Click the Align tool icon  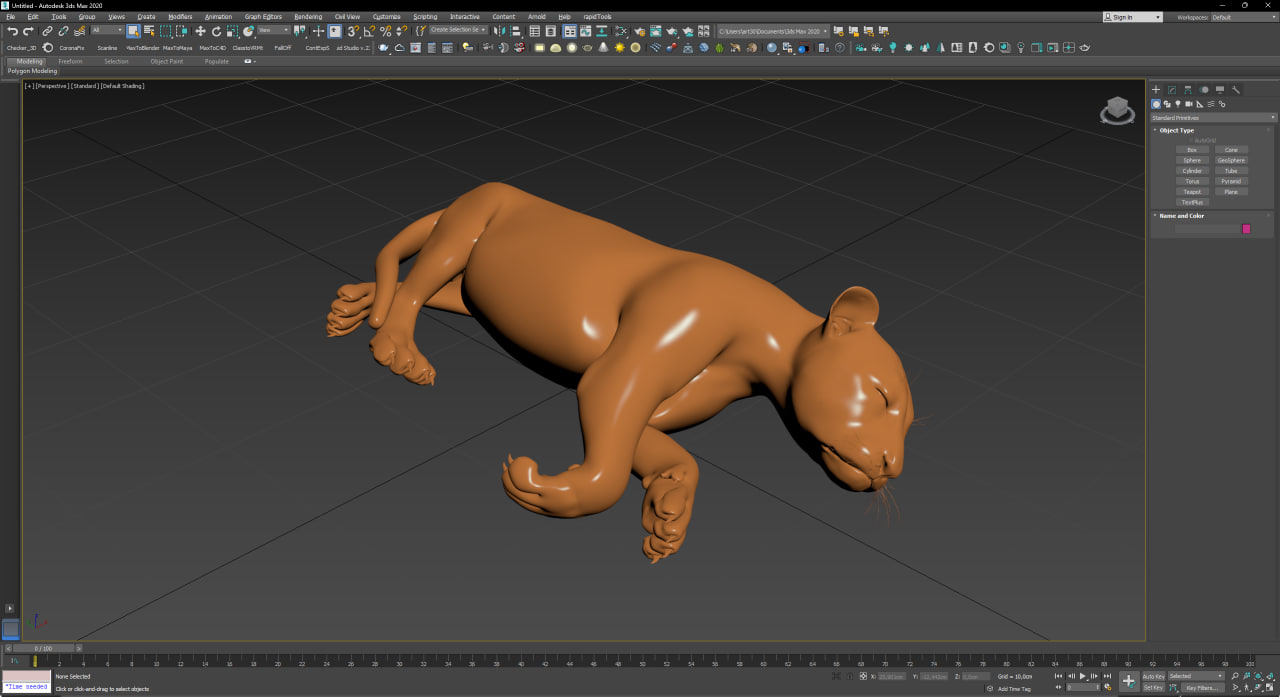[515, 31]
